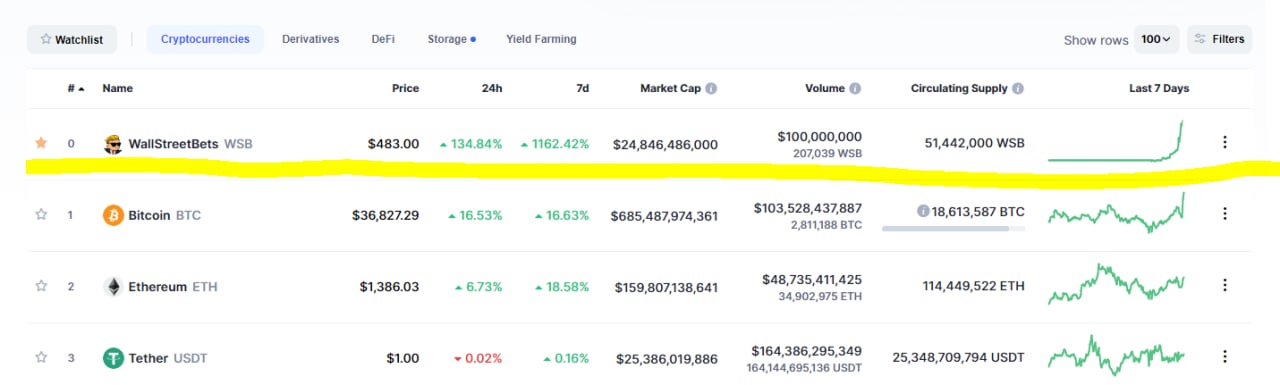The height and width of the screenshot is (385, 1280).
Task: Open the Watchlist button
Action: (72, 40)
